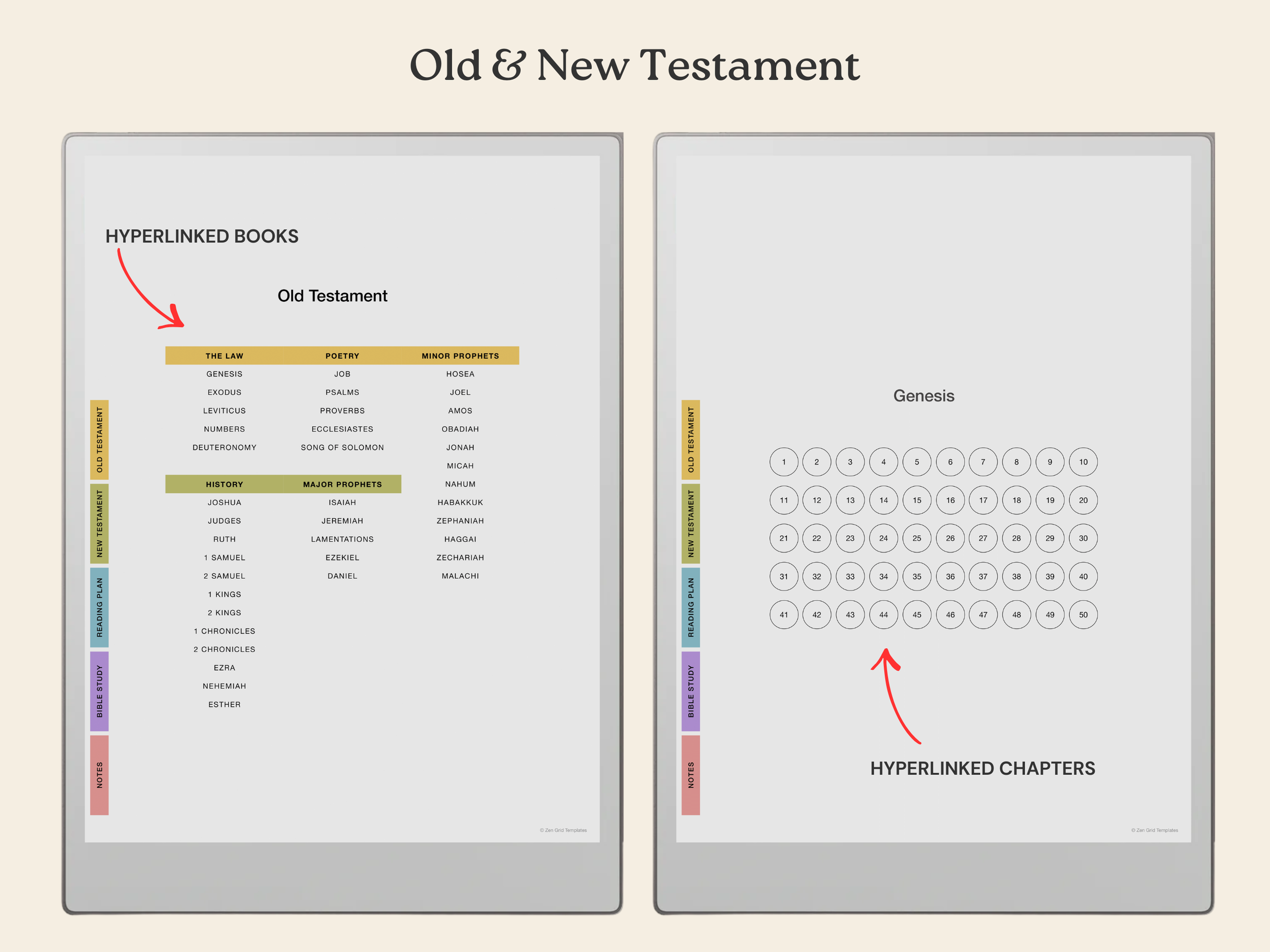
Task: Switch to Reading Plan tab on left tablet
Action: coord(100,607)
